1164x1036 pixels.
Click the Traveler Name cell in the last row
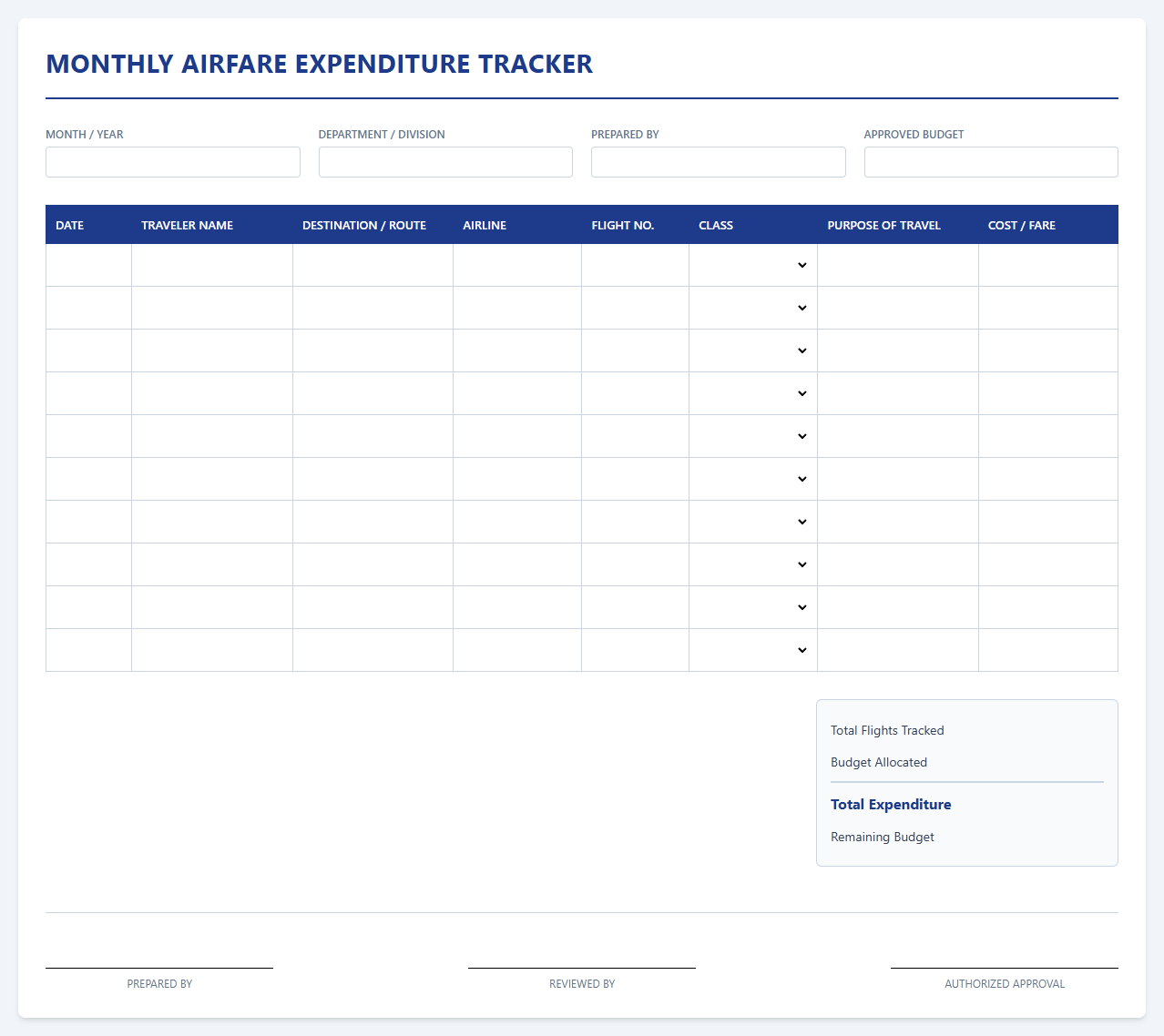pos(212,650)
